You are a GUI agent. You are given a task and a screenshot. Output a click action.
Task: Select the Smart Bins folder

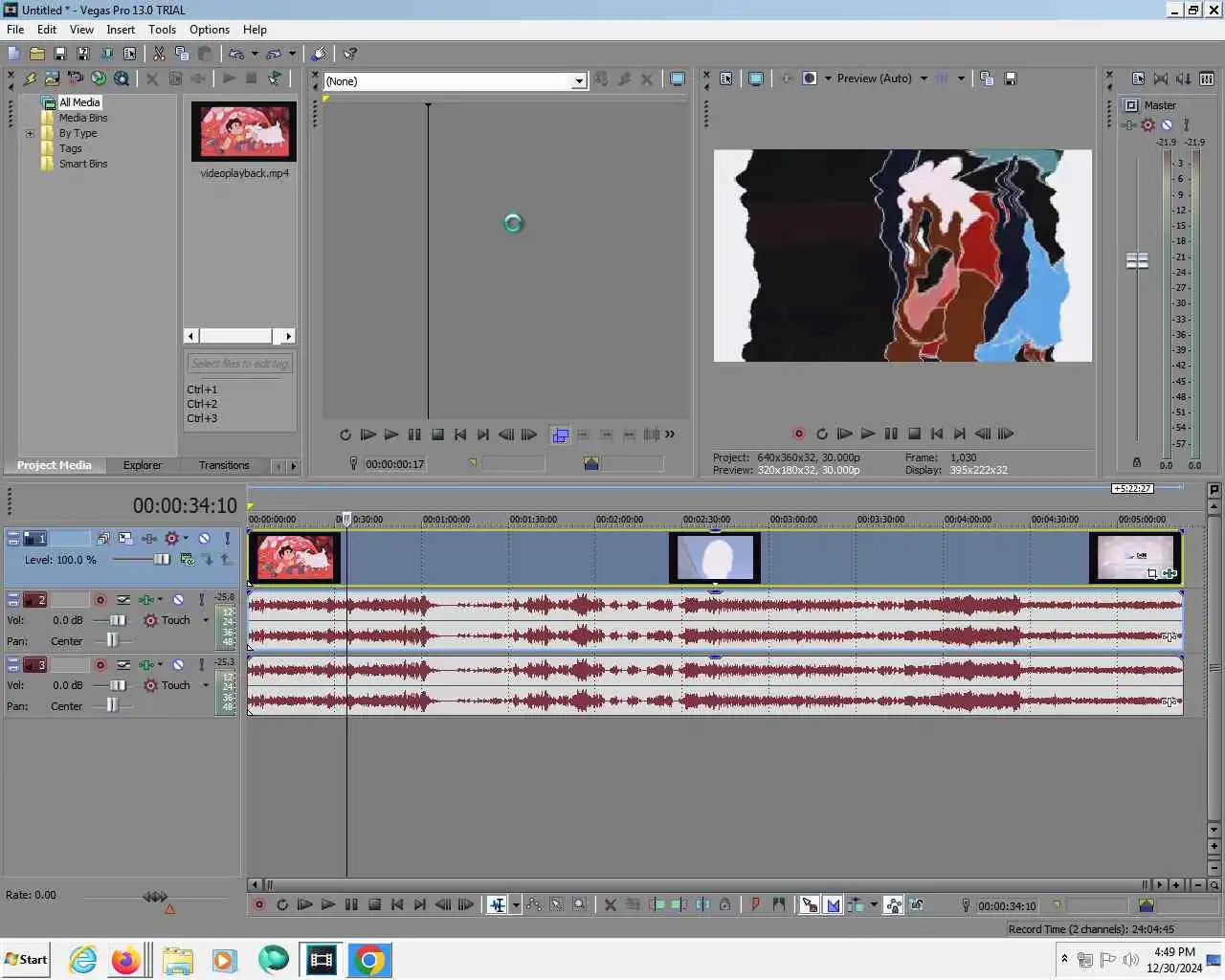point(83,164)
